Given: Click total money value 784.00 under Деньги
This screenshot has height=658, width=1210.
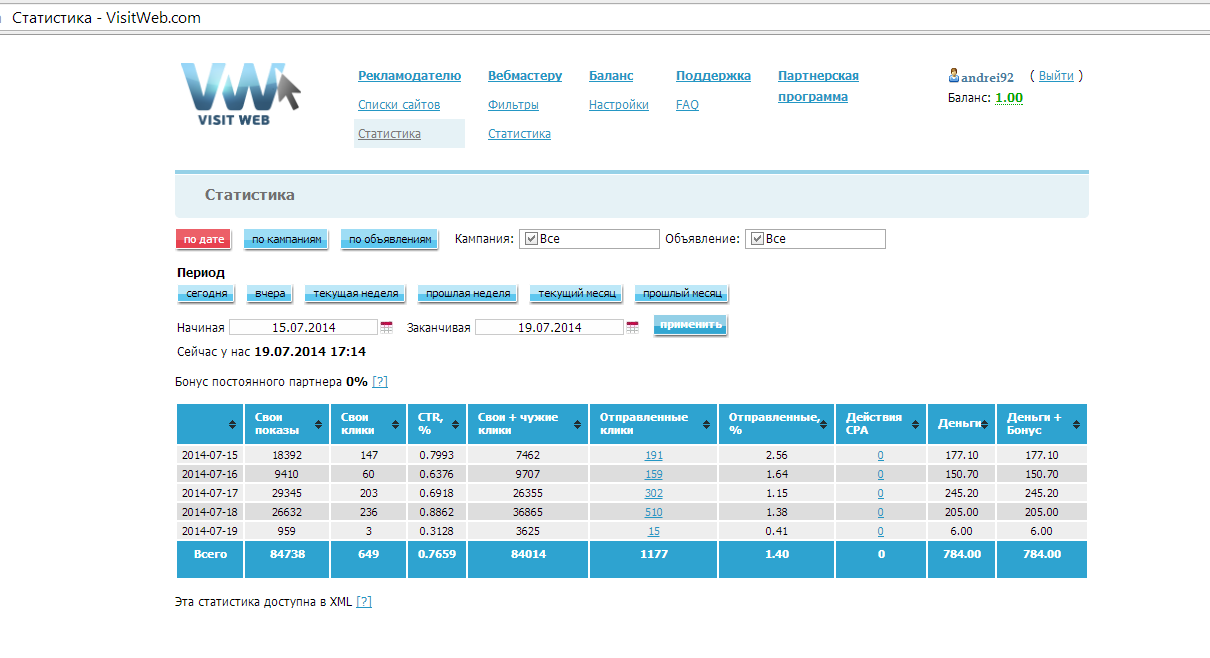Looking at the screenshot, I should point(960,554).
